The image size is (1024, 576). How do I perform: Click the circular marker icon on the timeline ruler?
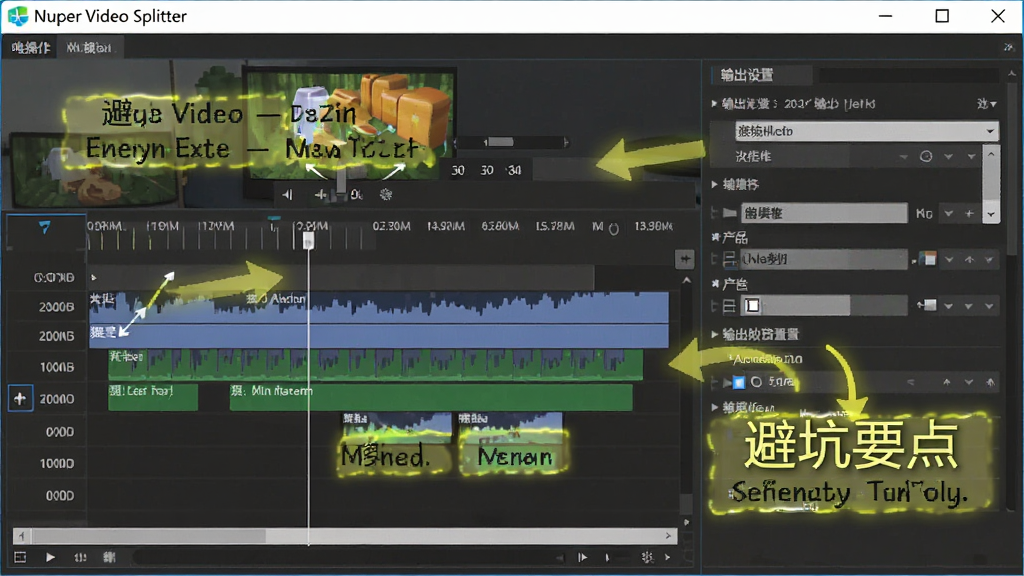coord(614,229)
